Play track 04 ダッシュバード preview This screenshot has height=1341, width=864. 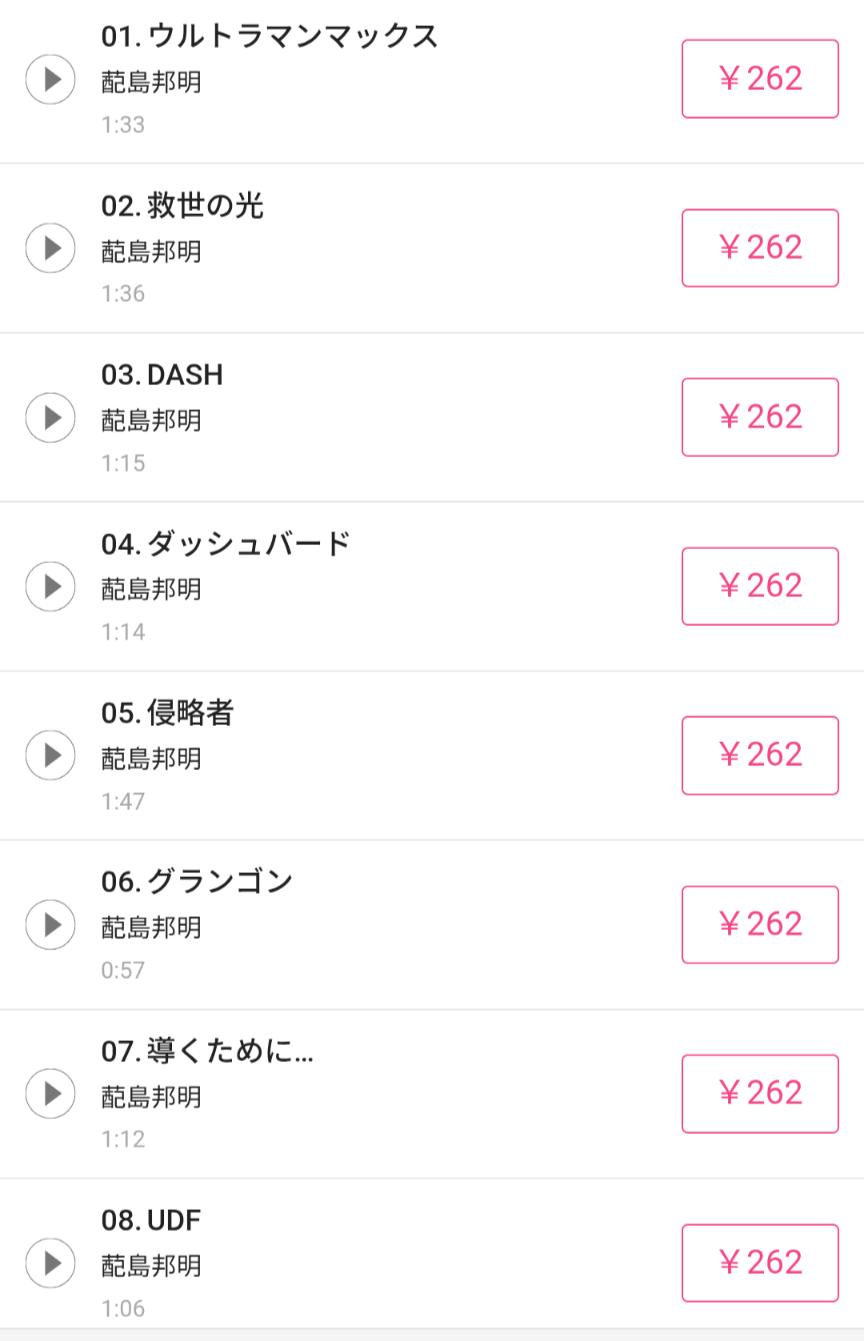click(50, 586)
